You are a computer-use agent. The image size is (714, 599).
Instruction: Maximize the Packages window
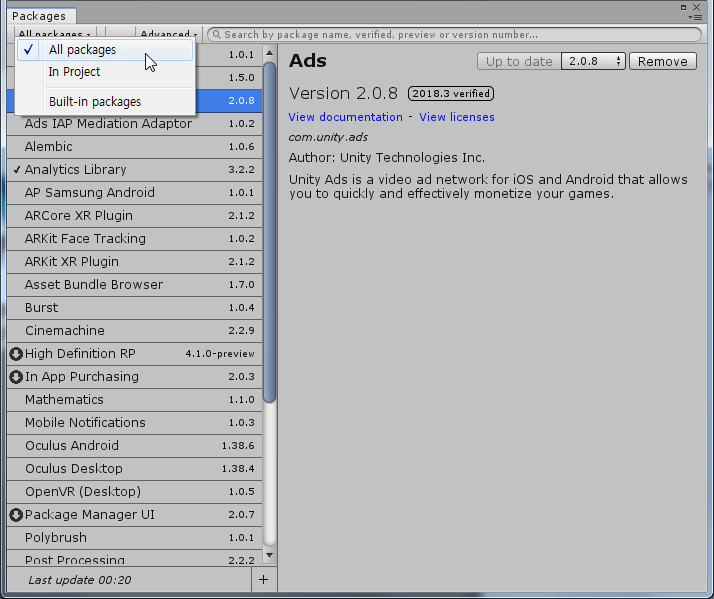[683, 7]
